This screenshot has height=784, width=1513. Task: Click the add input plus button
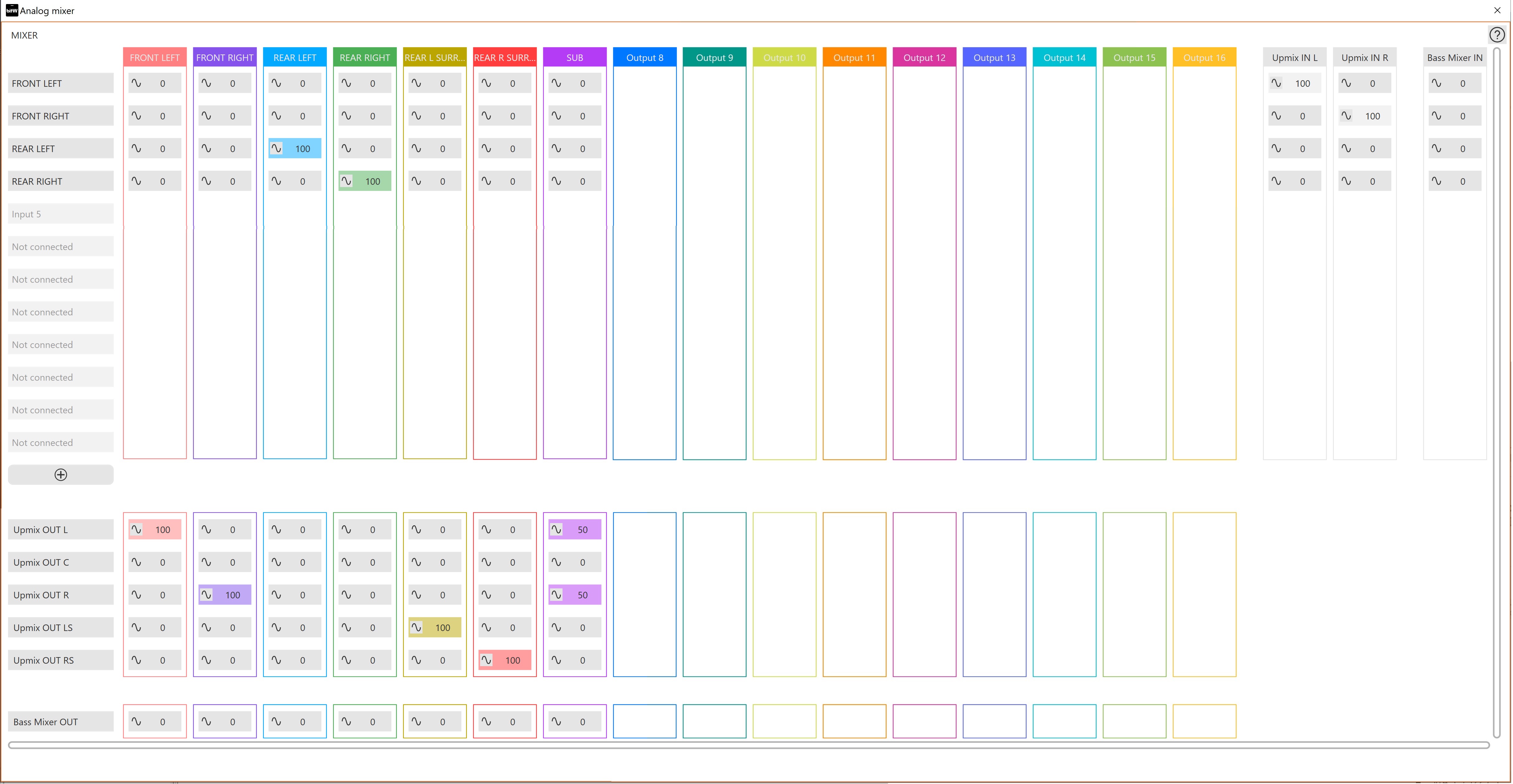60,475
